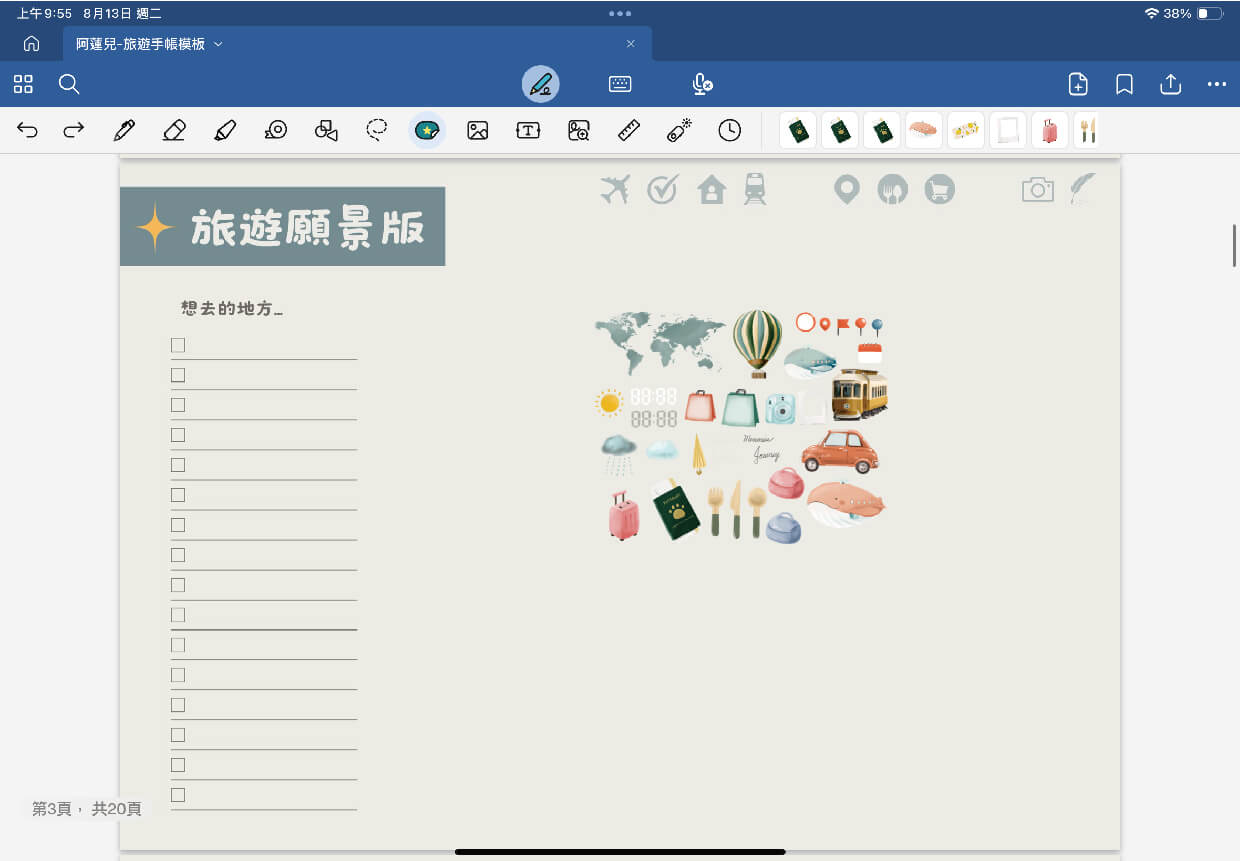Viewport: 1240px width, 861px height.
Task: Open recently used items with clock icon
Action: pyautogui.click(x=729, y=130)
